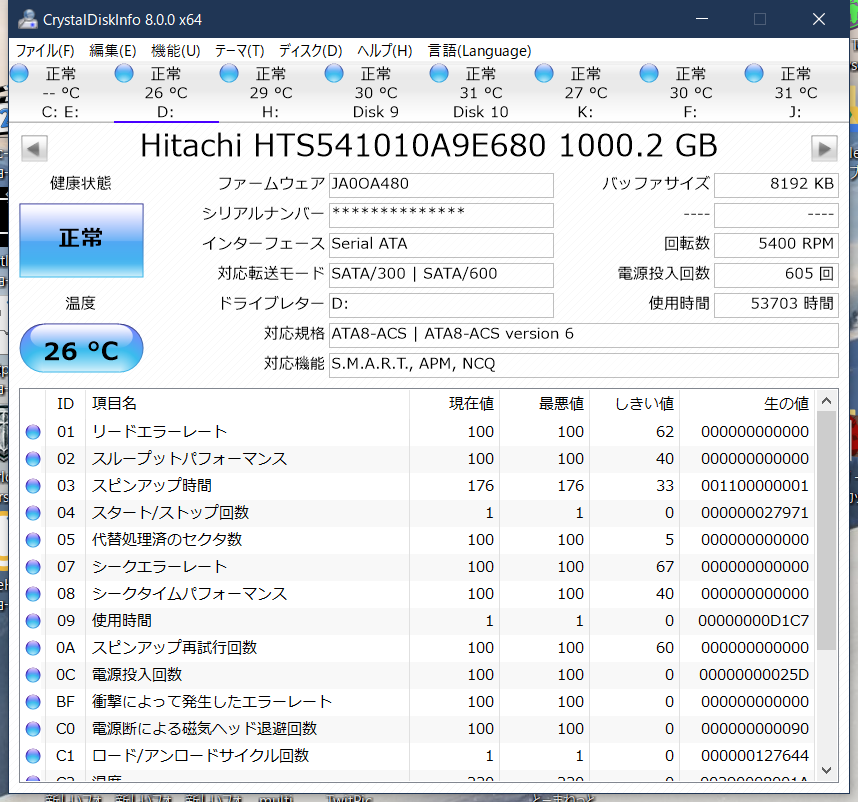Go to next disk with right arrow

[824, 149]
